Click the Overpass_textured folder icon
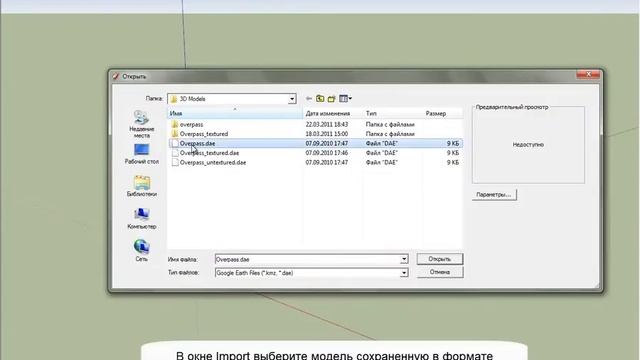 point(175,133)
